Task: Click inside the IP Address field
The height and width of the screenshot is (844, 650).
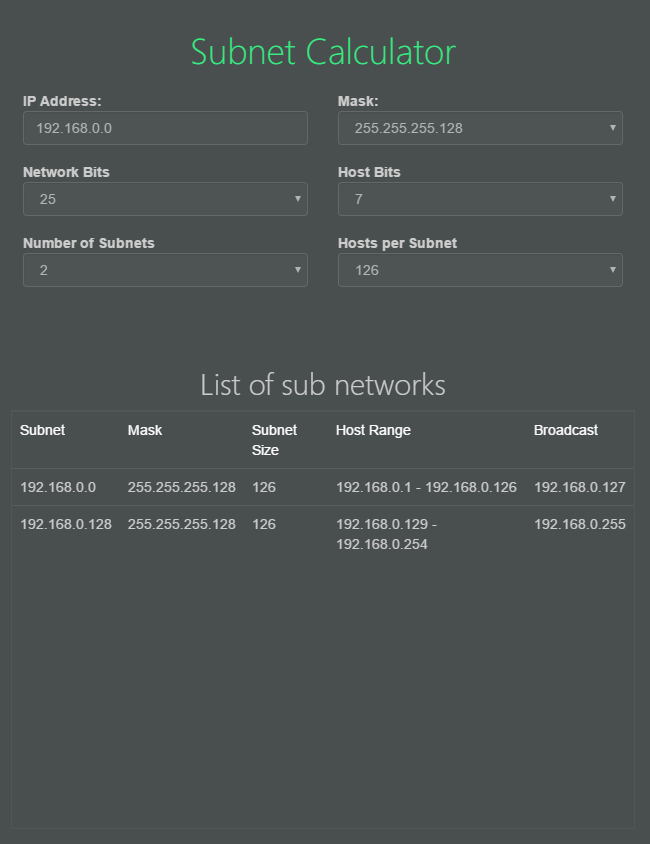Action: tap(165, 128)
